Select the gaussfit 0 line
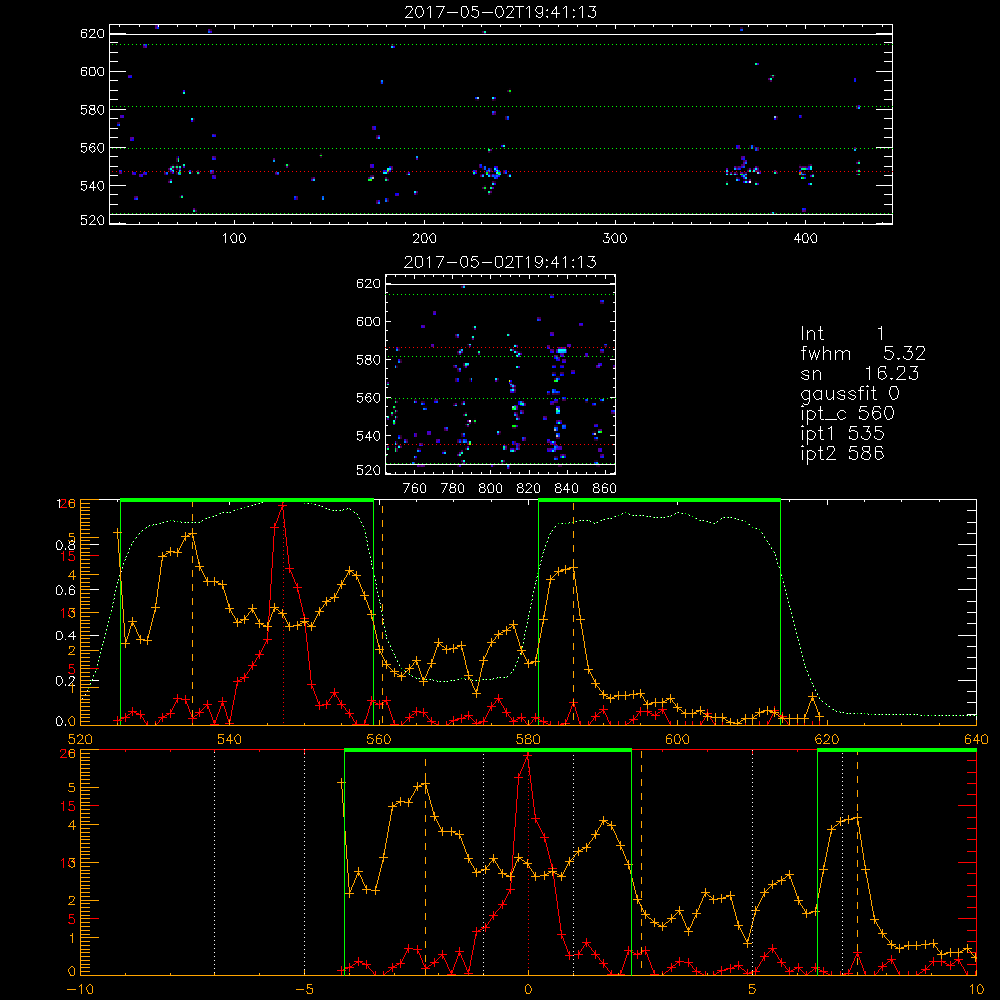Screen dimensions: 1000x1000 point(849,394)
